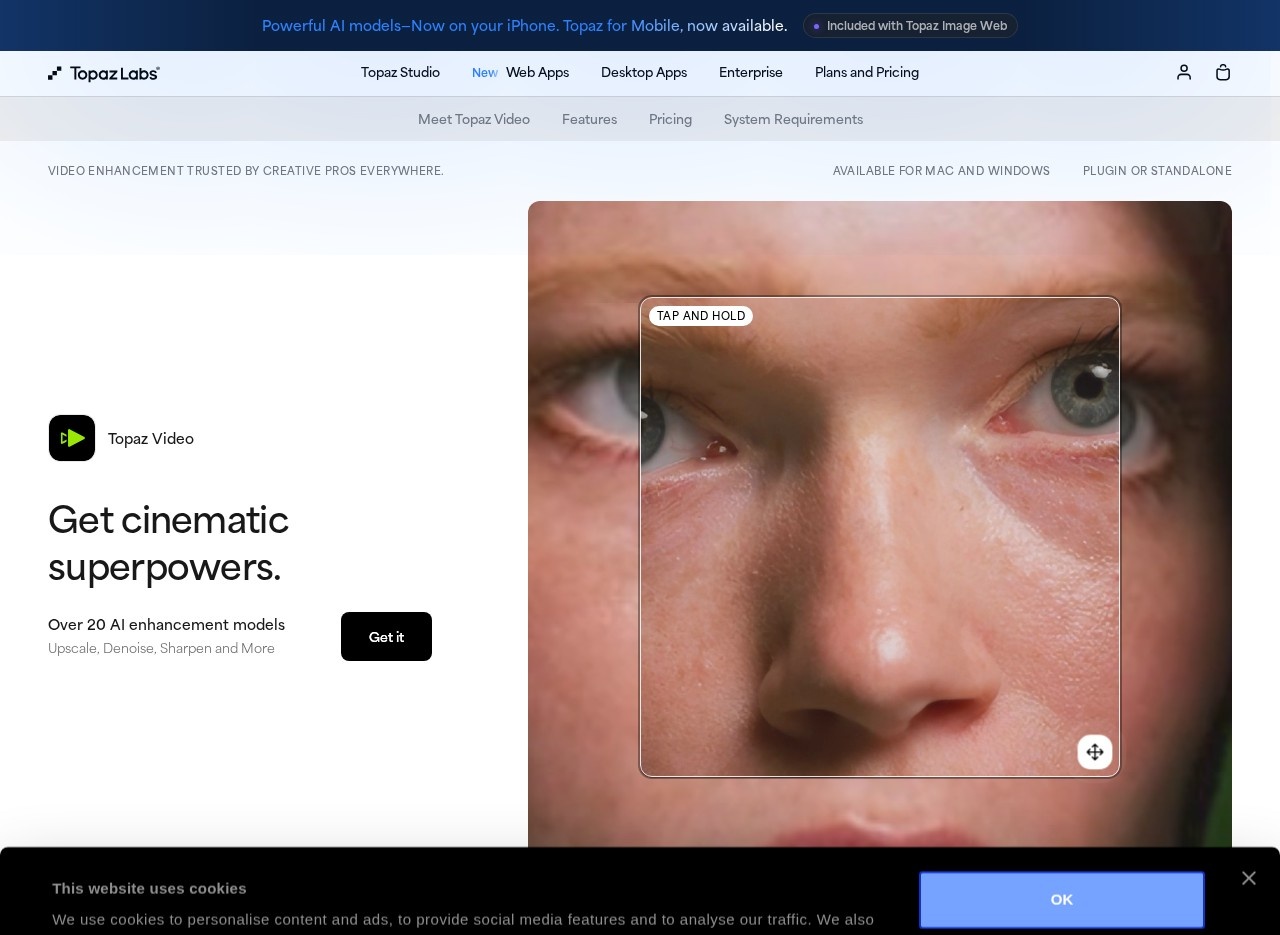The height and width of the screenshot is (935, 1280).
Task: Click the Included with Topaz Image Web badge
Action: [910, 26]
